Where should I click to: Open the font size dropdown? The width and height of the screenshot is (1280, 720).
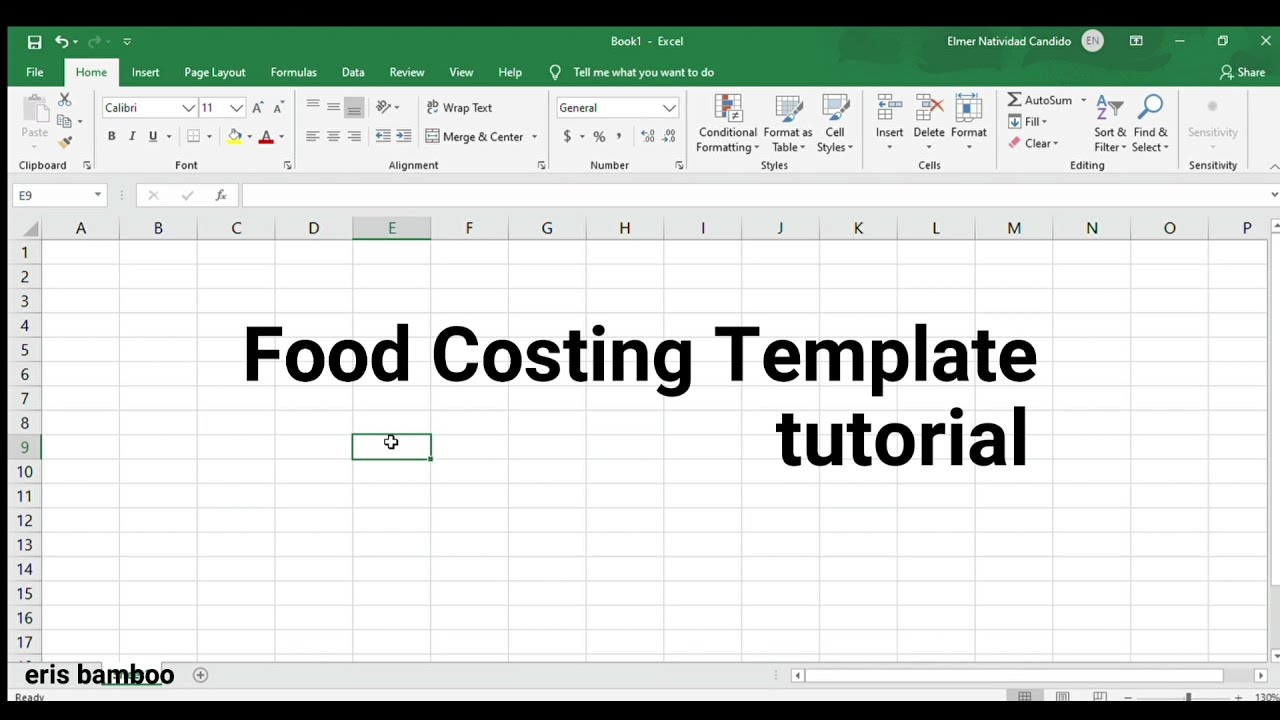236,107
